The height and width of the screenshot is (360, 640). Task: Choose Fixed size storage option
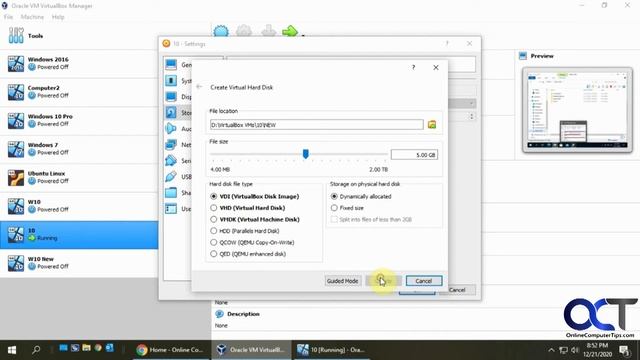pos(334,208)
